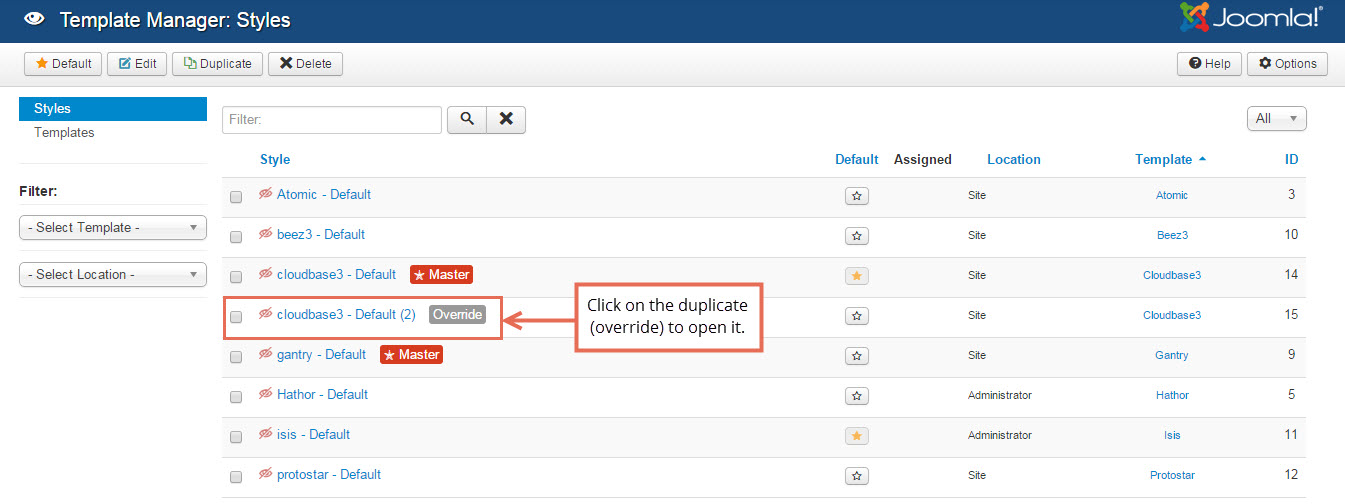Click the preview eye icon beside cloudbase3 - Default (2)
The image size is (1345, 504).
(266, 314)
